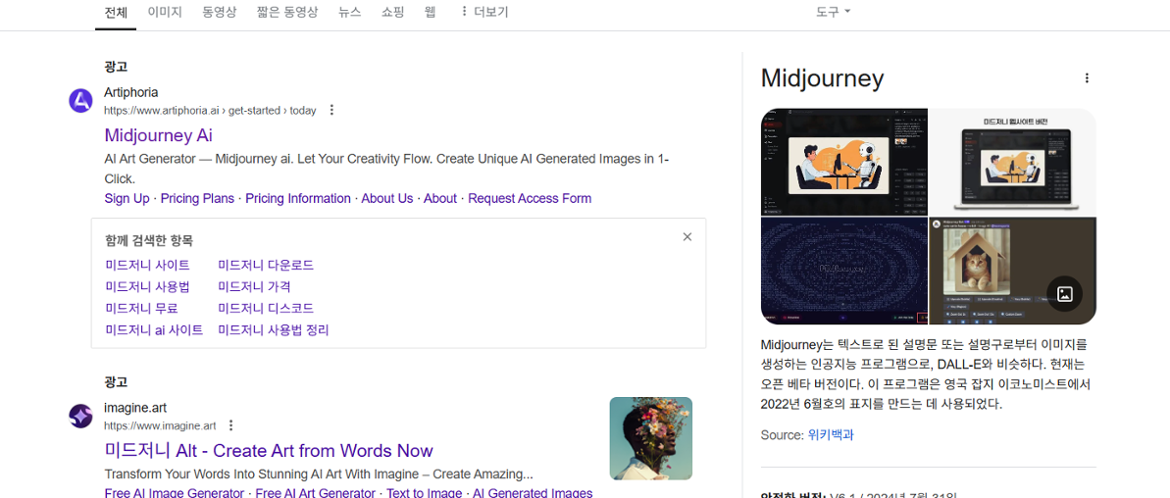Open three-dot menu beside Artiphoria URL
This screenshot has height=498, width=1170.
point(332,110)
